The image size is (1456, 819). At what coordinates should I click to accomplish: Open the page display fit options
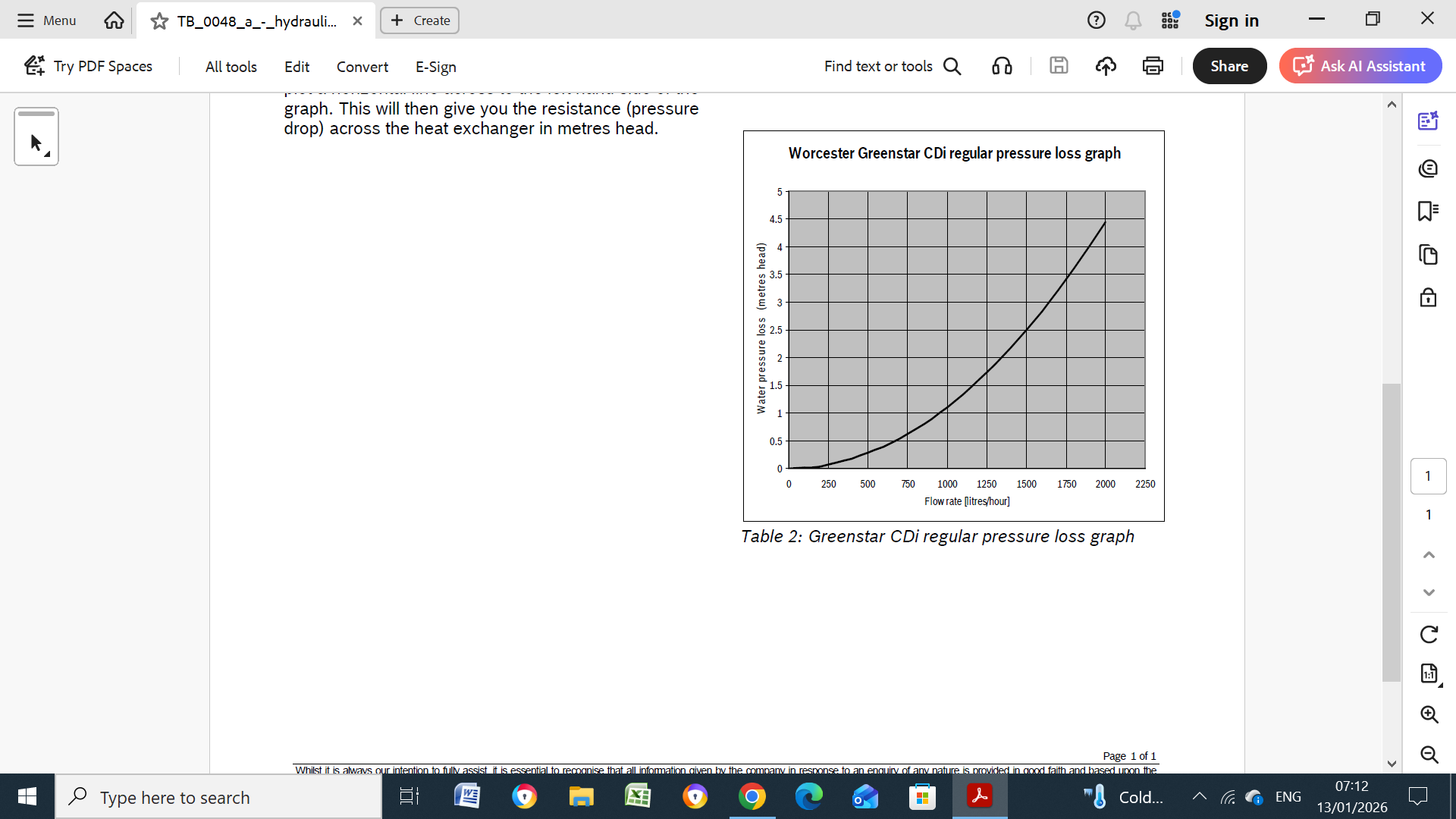tap(1429, 673)
